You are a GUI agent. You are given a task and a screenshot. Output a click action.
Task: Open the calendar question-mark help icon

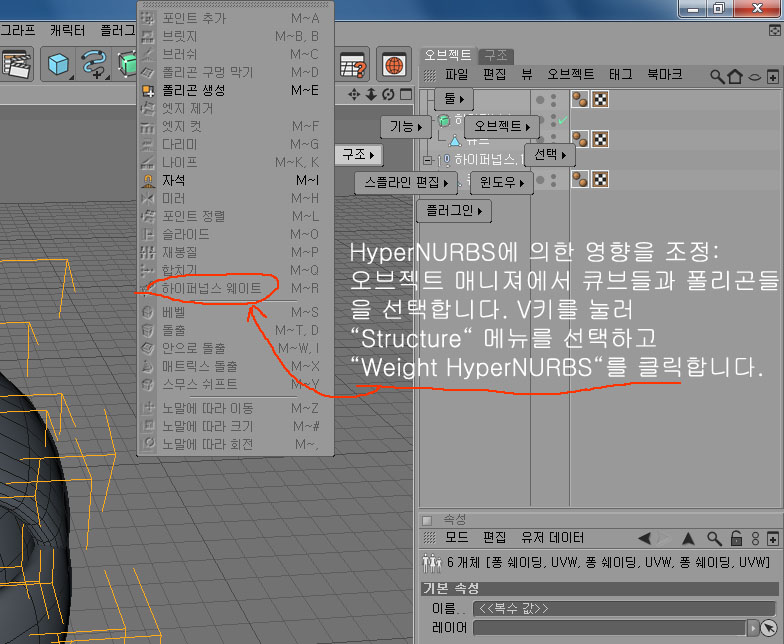coord(353,64)
